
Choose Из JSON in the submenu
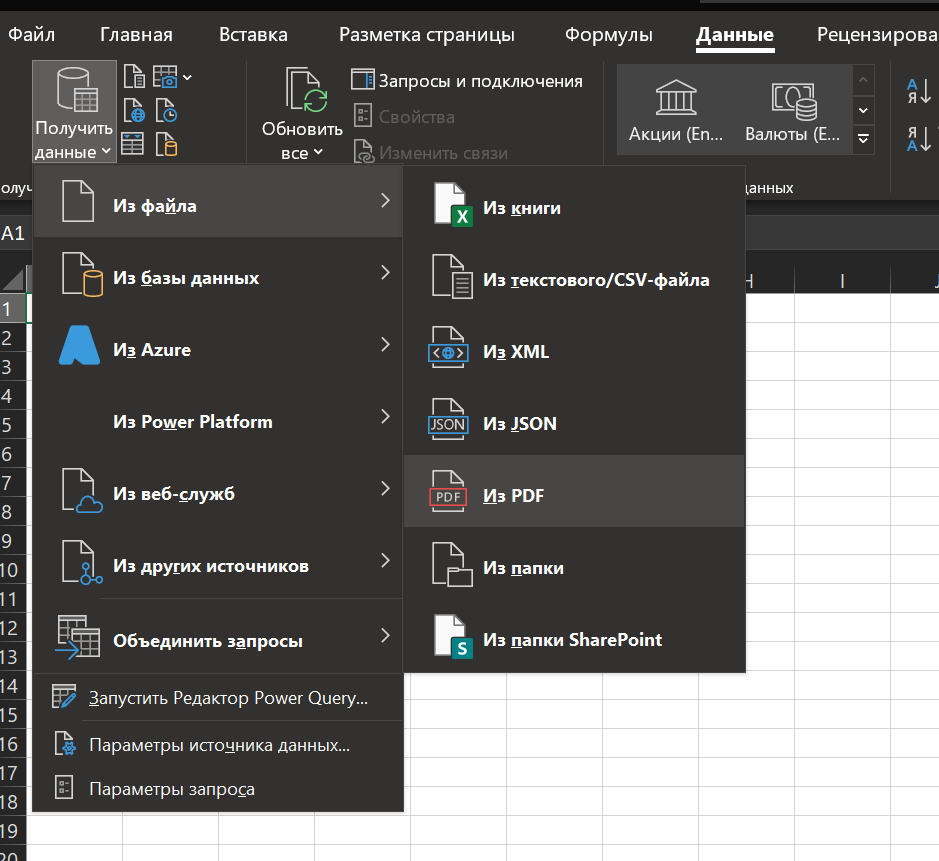coord(574,423)
